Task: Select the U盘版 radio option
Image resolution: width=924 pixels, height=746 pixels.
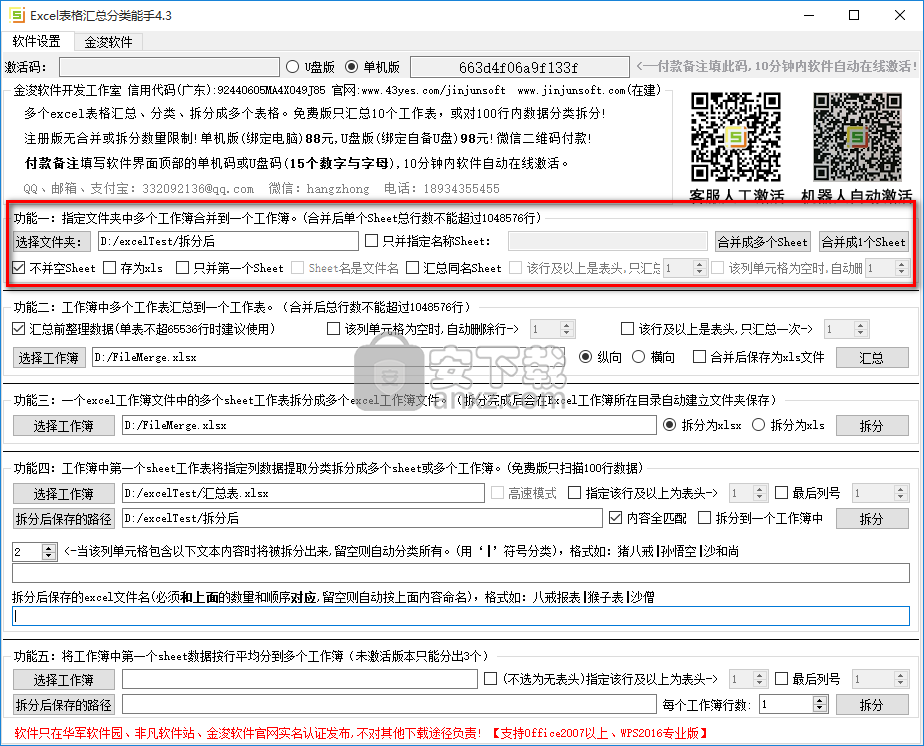Action: click(x=311, y=67)
